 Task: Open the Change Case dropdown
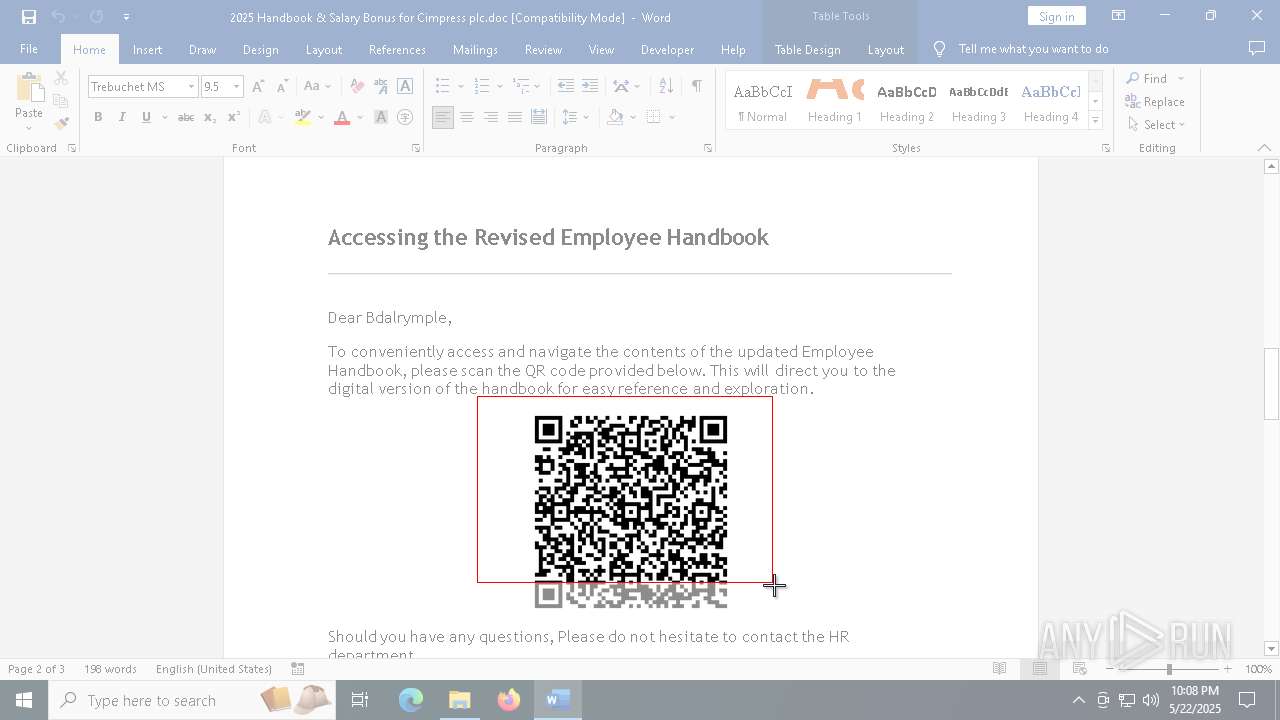point(317,87)
